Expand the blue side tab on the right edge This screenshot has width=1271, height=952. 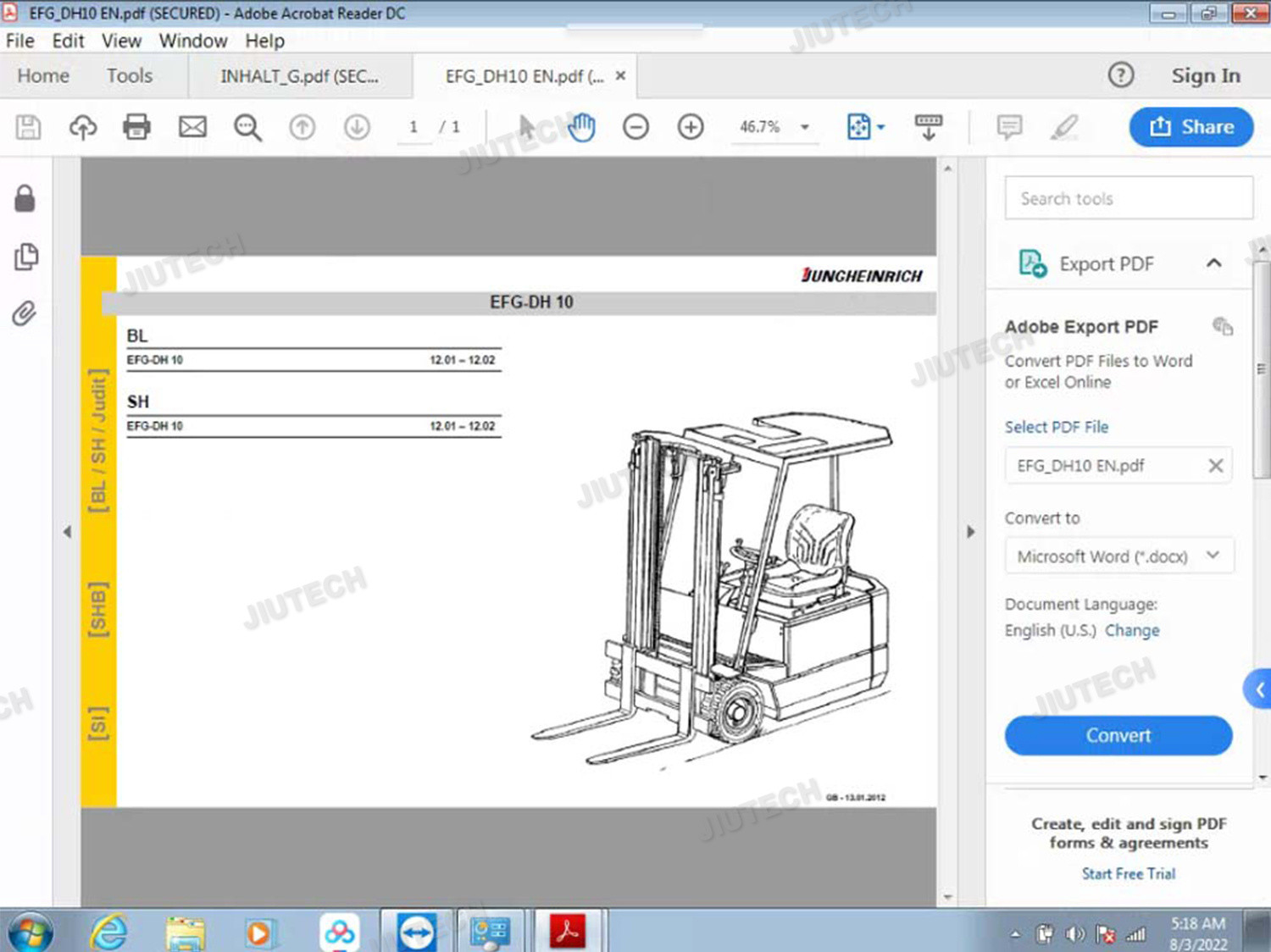point(1258,689)
